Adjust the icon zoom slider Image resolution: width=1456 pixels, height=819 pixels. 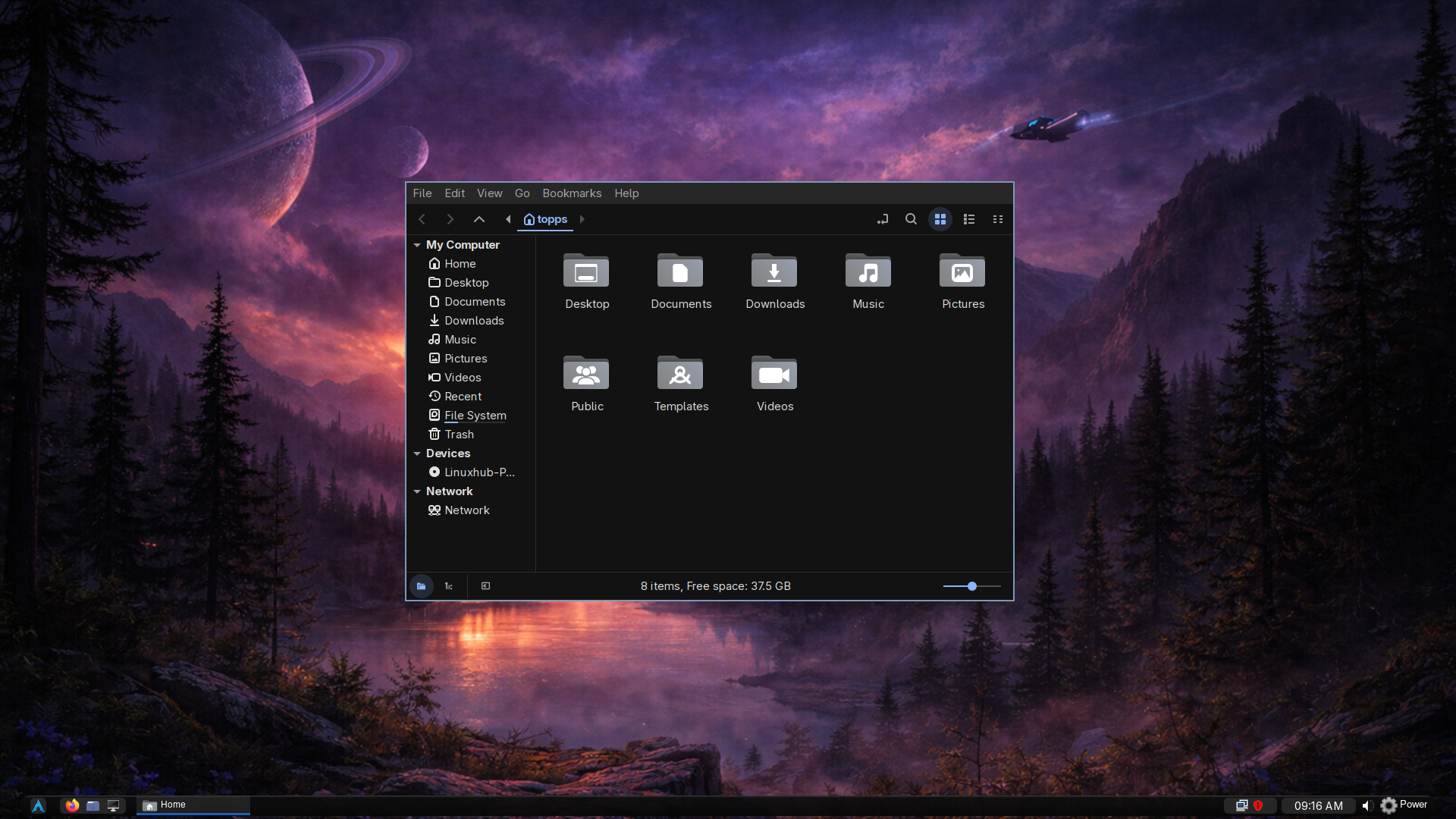click(971, 586)
